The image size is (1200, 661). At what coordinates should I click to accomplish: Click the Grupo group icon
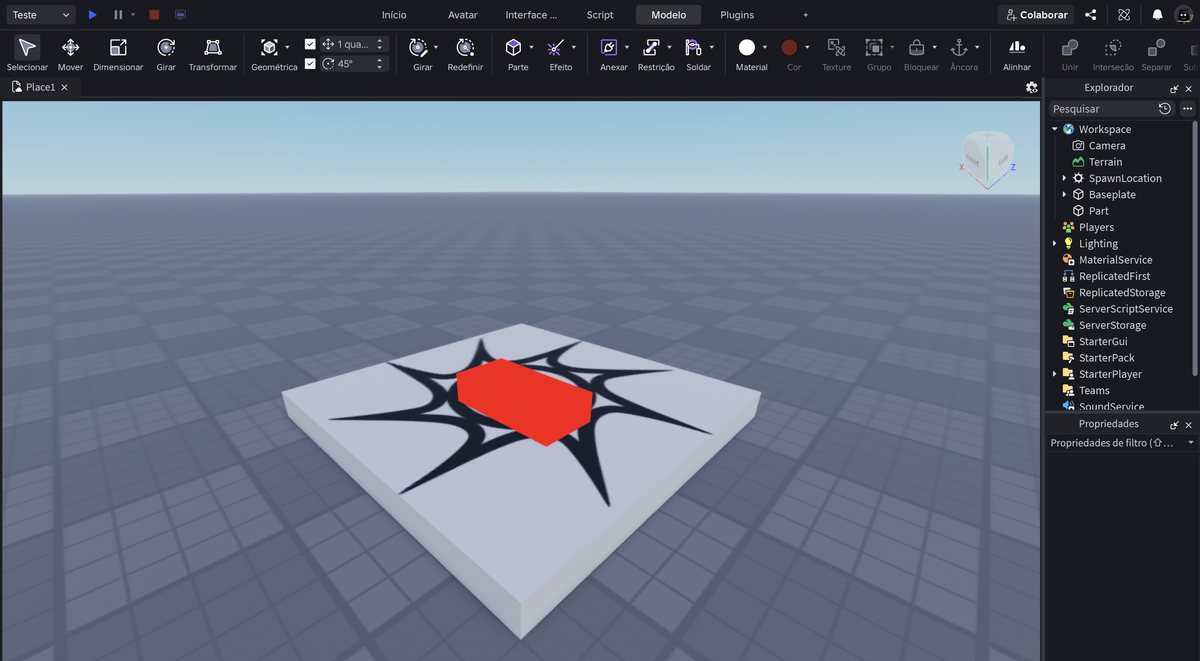(874, 47)
